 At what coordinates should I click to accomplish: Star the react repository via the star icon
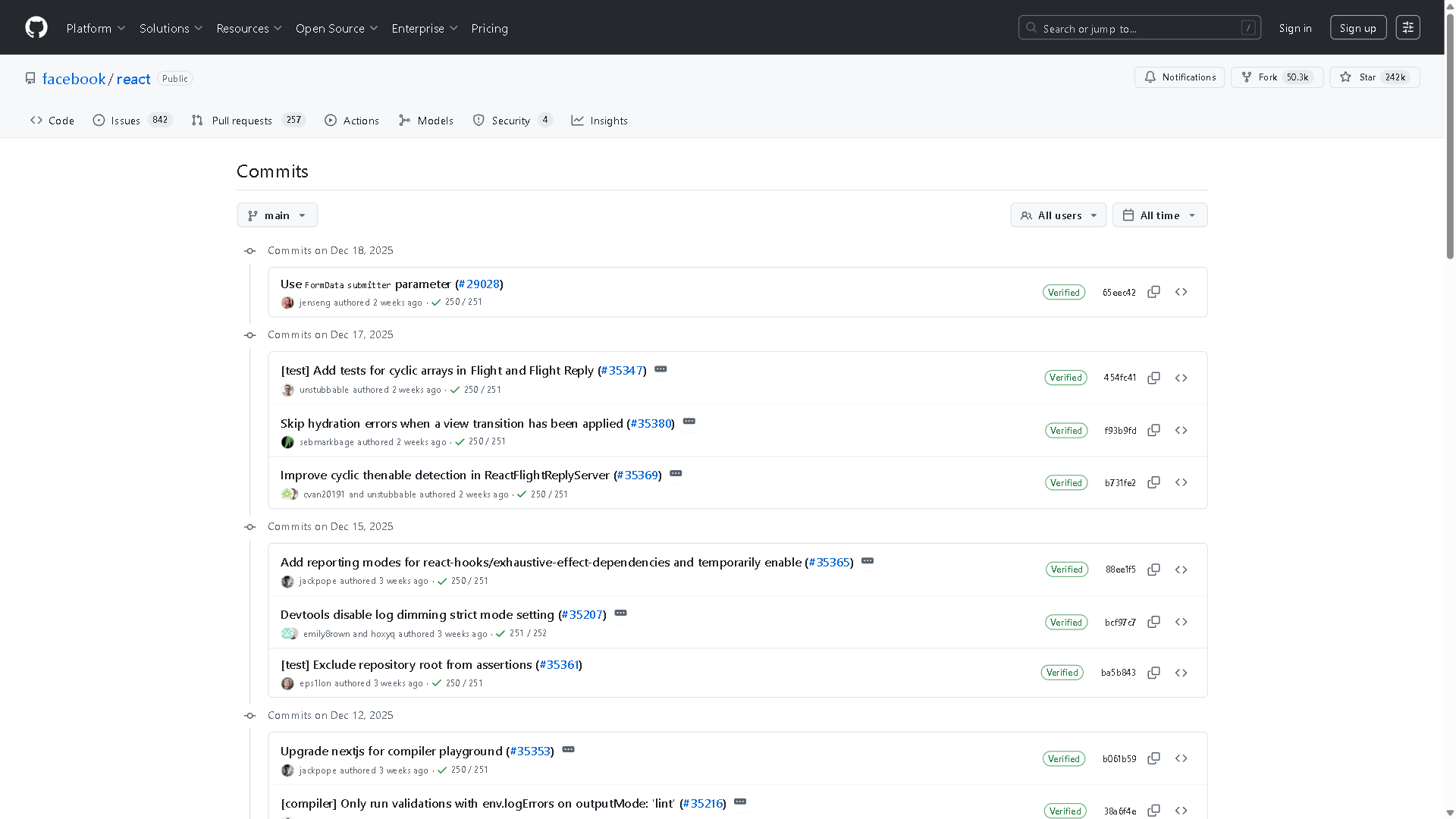coord(1345,77)
